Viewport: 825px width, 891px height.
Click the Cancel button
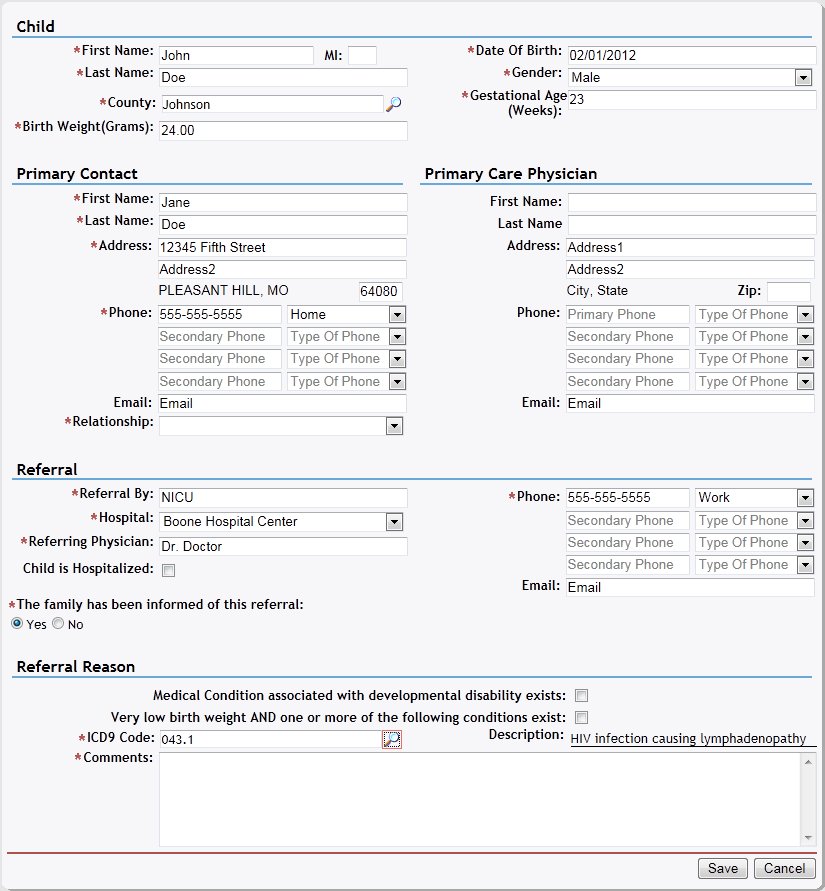tap(785, 868)
